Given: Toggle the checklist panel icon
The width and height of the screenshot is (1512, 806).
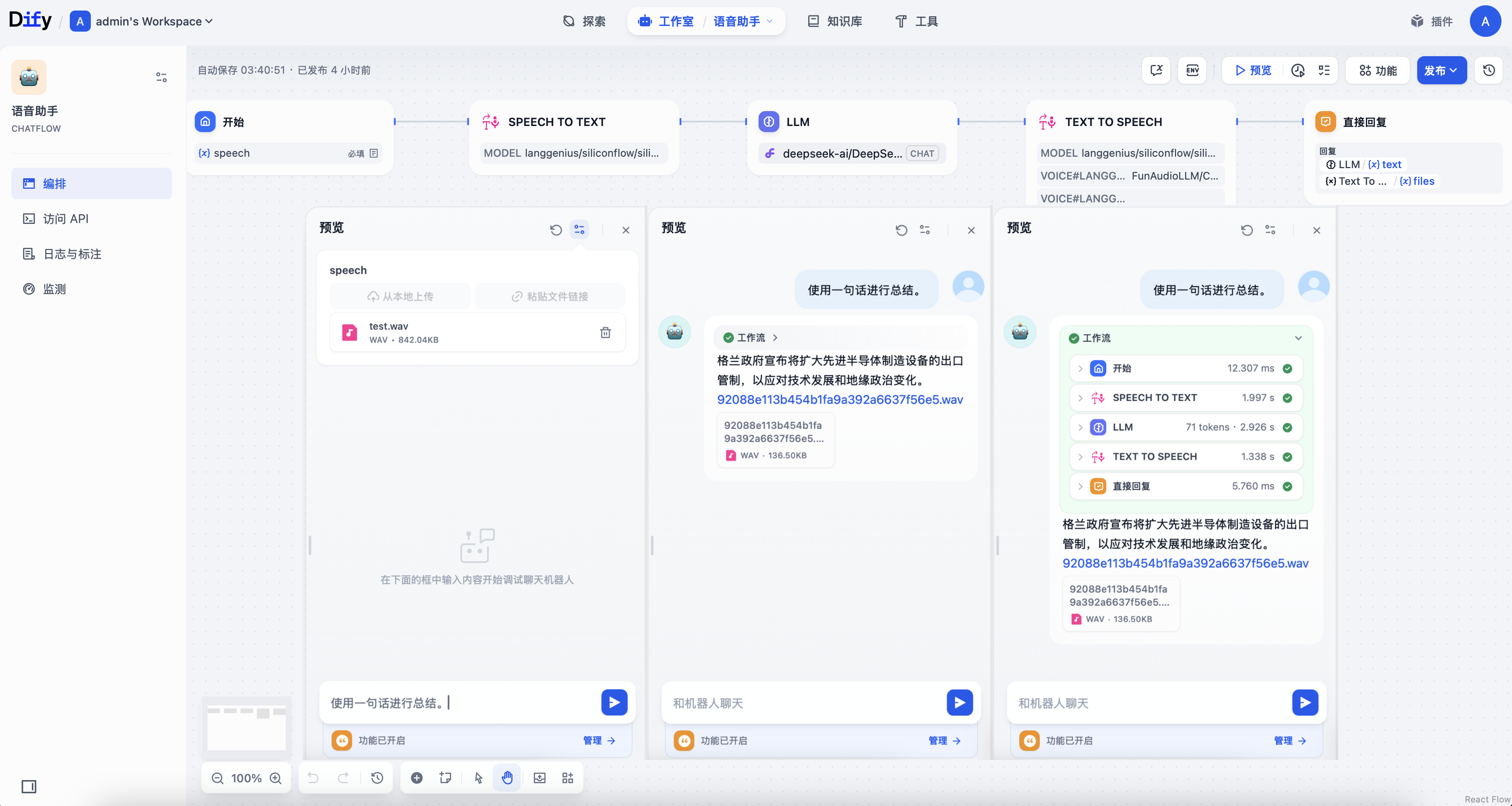Looking at the screenshot, I should 1324,71.
